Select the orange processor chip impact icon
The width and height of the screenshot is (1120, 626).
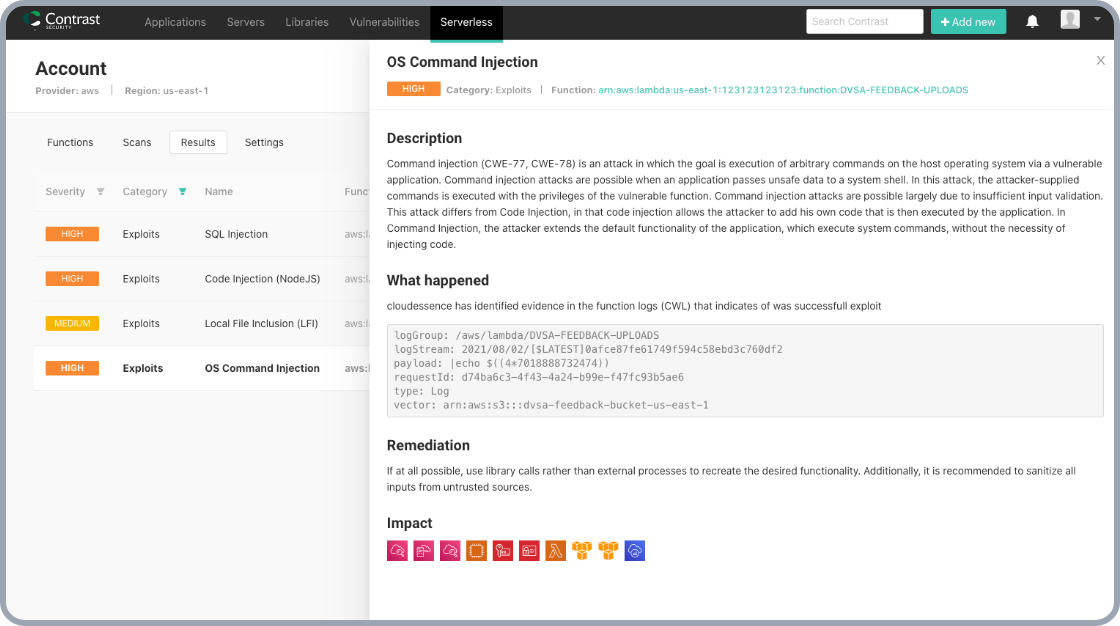point(476,550)
